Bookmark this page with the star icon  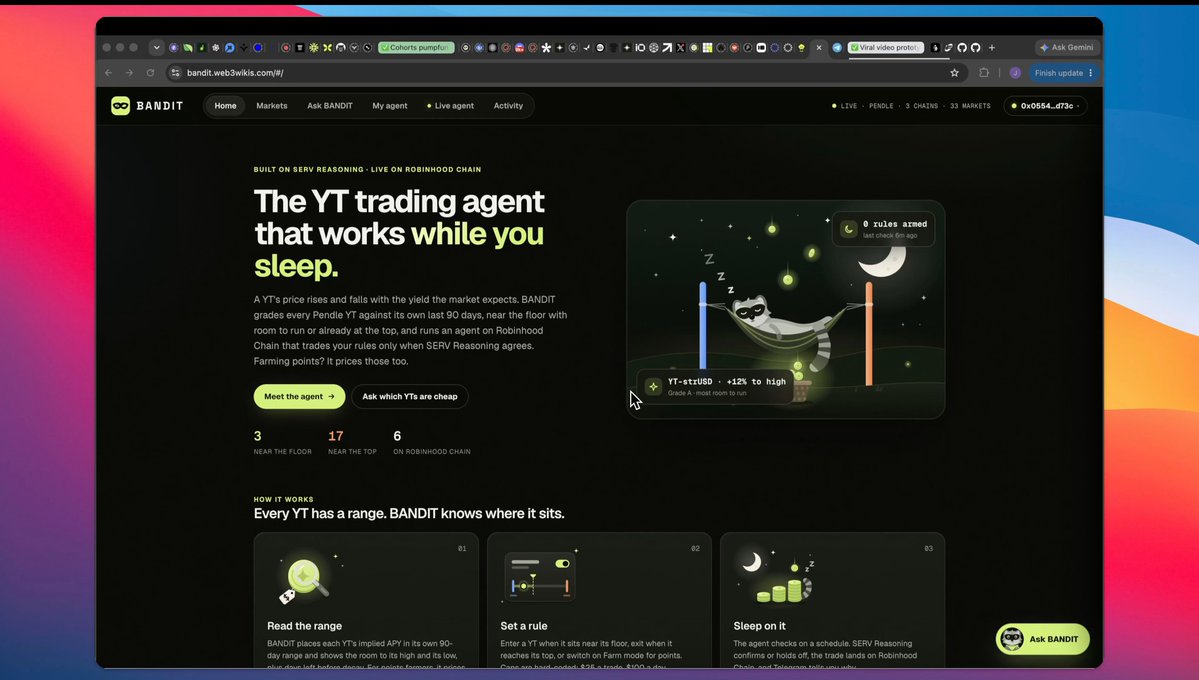(x=954, y=73)
